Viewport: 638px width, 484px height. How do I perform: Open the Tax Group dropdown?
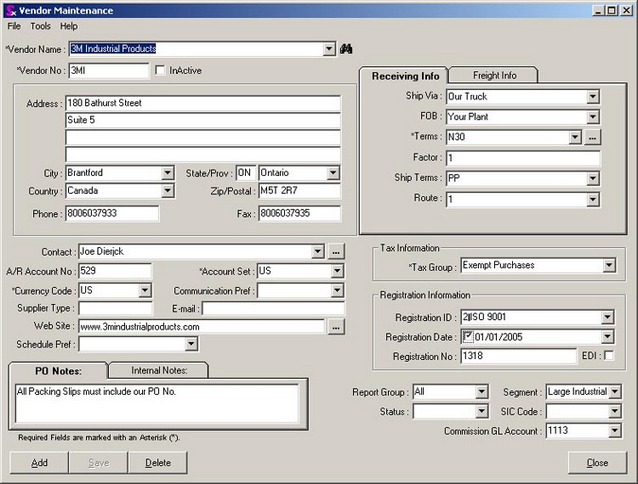pos(609,266)
